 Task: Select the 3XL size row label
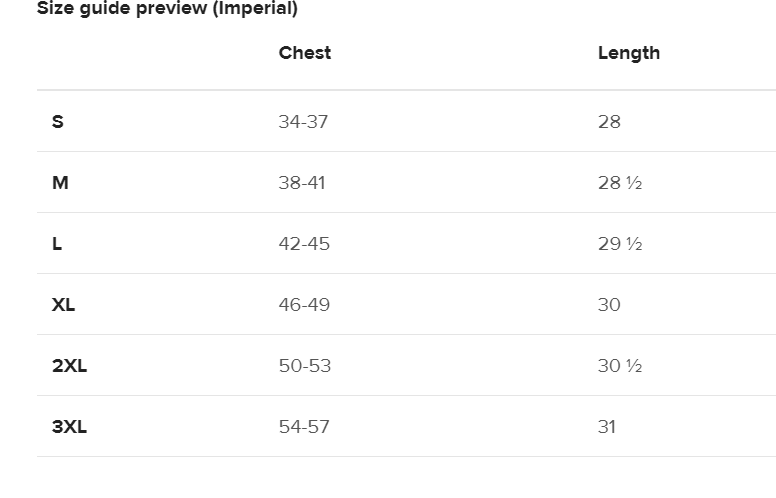[69, 427]
